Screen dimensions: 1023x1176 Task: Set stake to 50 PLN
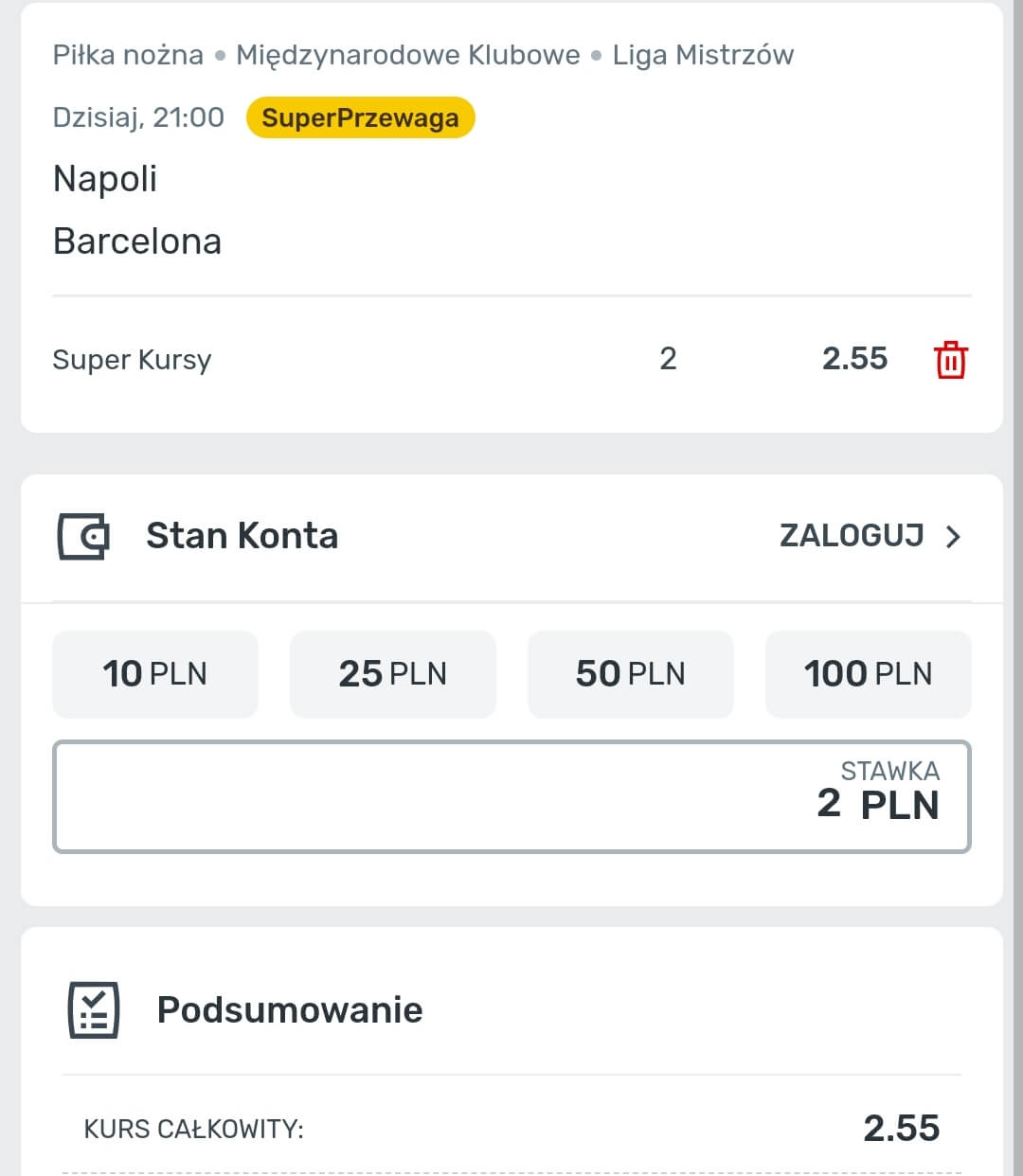click(x=631, y=673)
